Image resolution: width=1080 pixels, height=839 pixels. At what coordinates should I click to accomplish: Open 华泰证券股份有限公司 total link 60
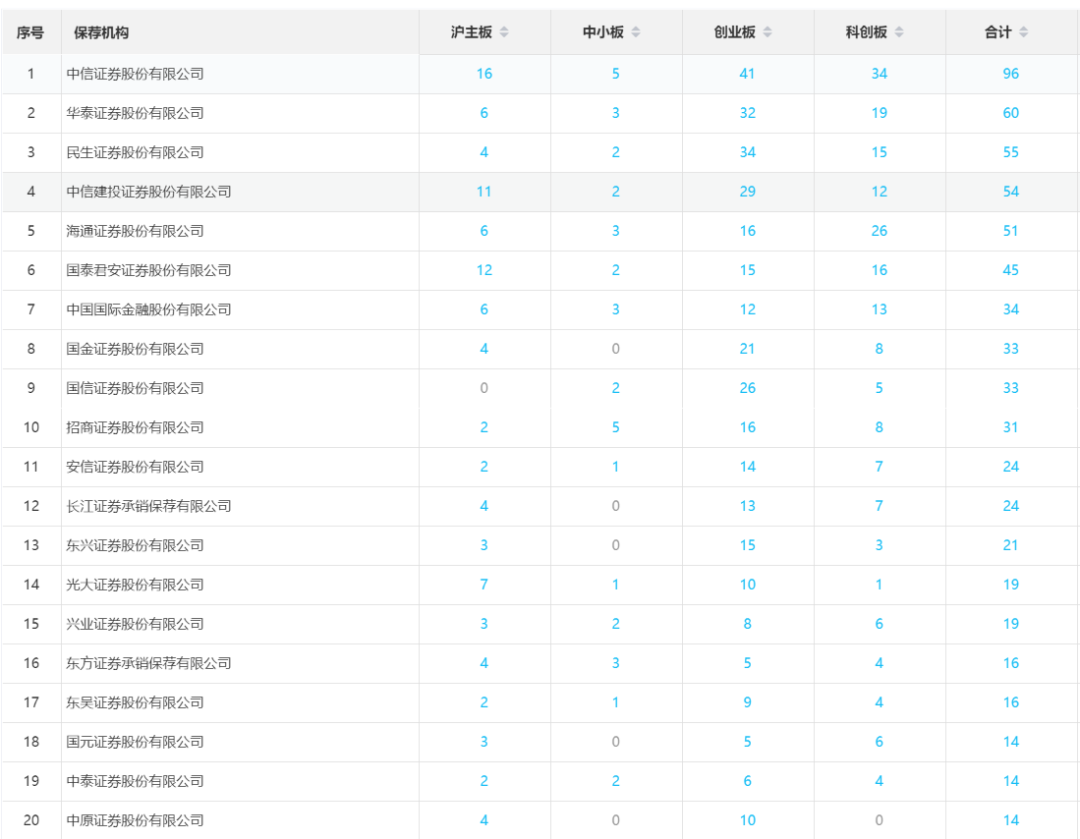click(x=1010, y=113)
